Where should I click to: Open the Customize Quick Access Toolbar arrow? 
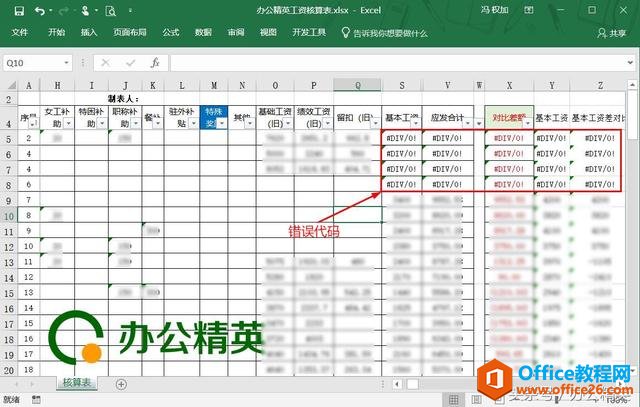[x=130, y=11]
